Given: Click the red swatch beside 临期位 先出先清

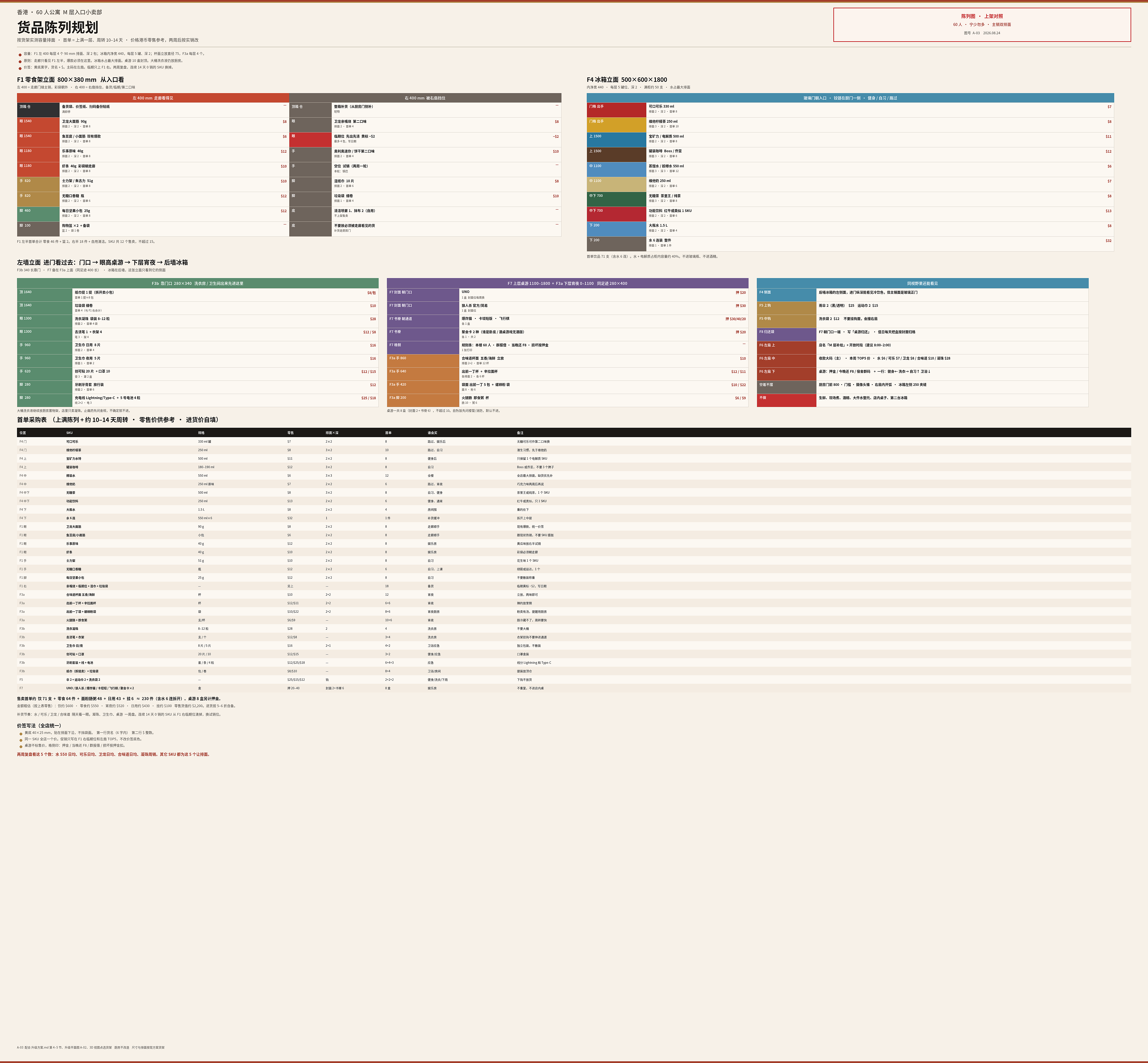Looking at the screenshot, I should (x=311, y=140).
